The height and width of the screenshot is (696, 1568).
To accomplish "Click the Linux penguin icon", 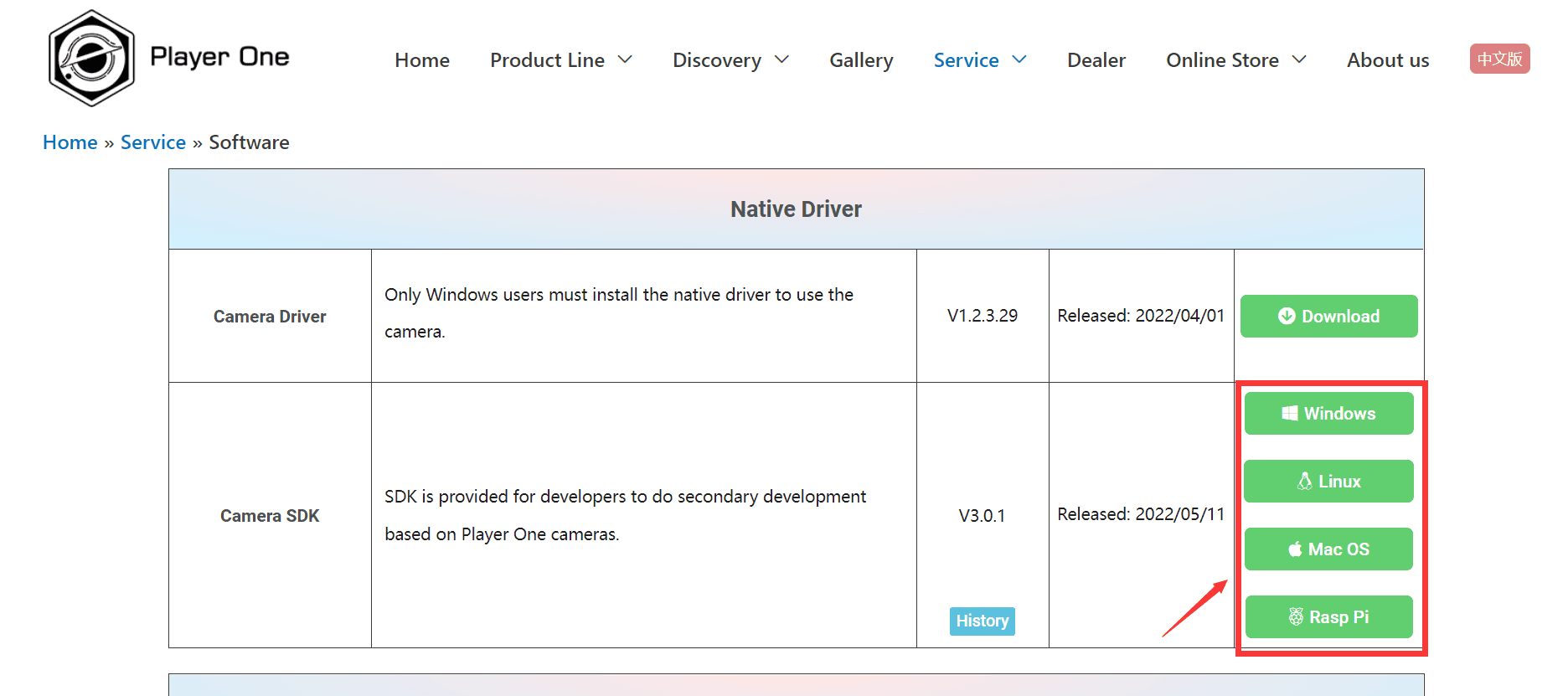I will [x=1304, y=482].
